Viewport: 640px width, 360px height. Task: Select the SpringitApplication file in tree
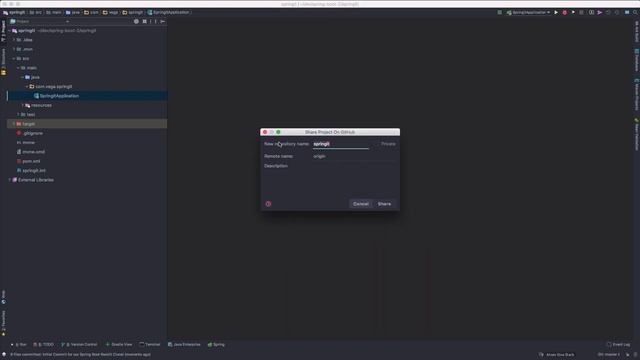click(59, 96)
